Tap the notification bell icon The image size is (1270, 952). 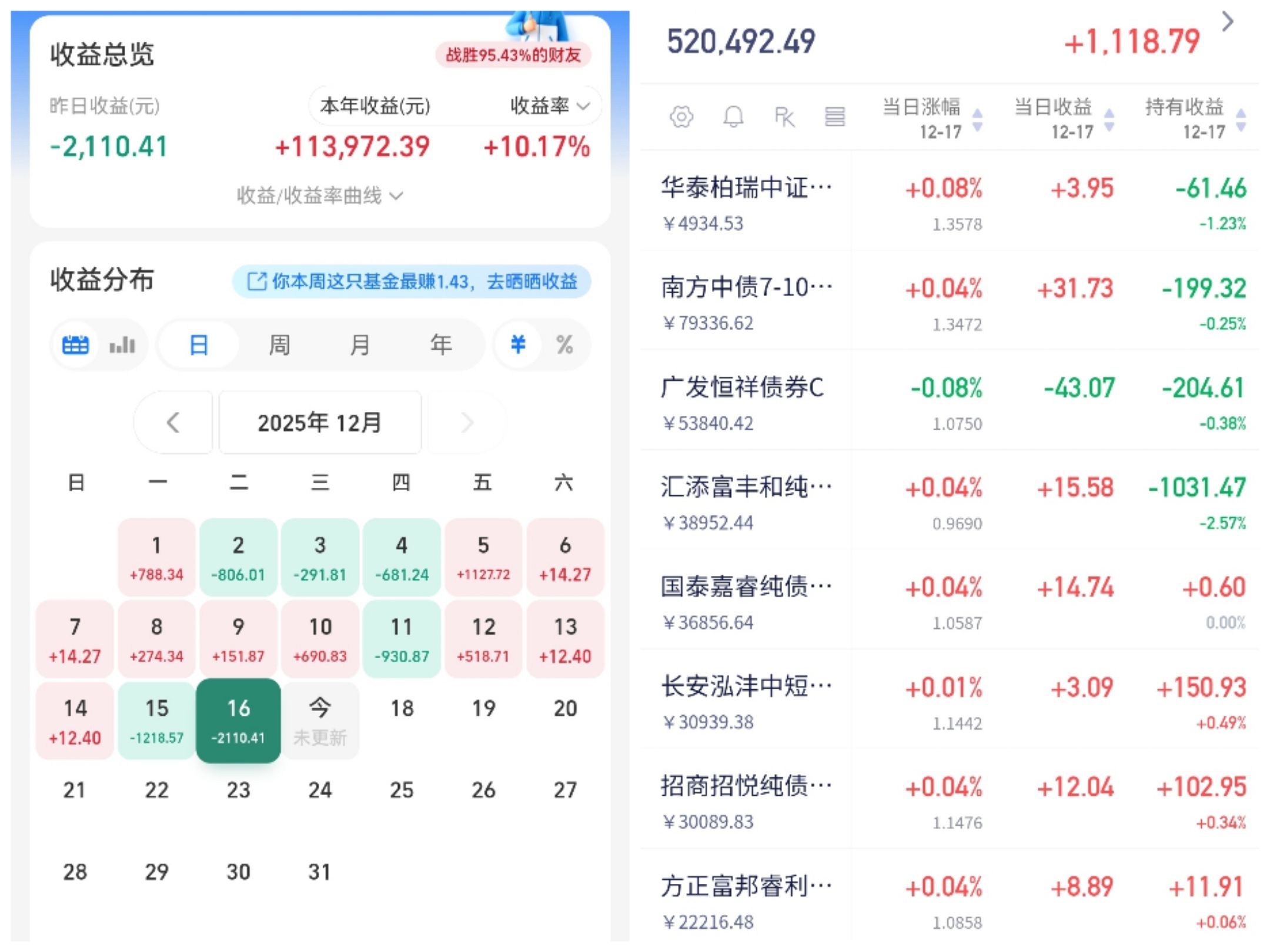point(733,117)
